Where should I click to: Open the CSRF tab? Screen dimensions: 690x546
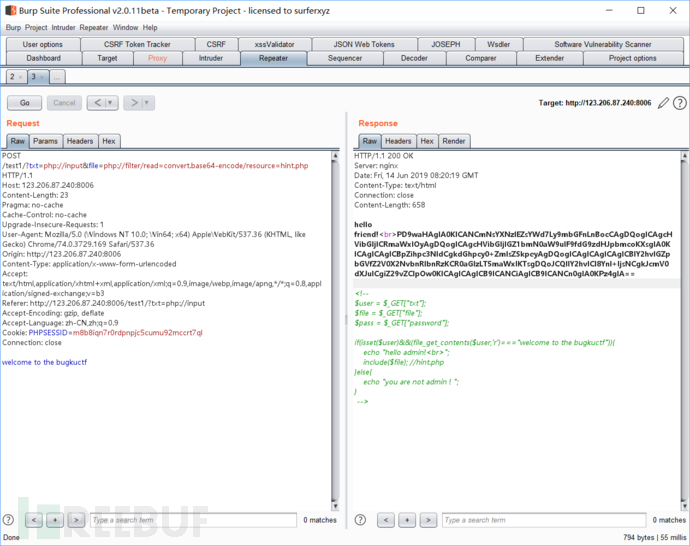click(x=216, y=44)
